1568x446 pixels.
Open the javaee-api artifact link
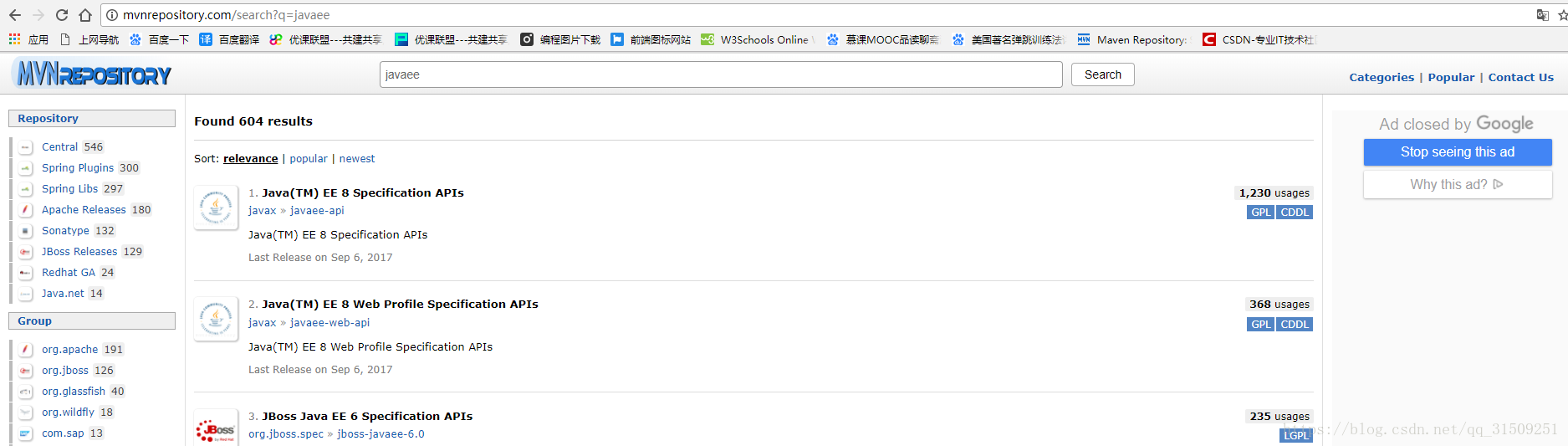coord(317,211)
